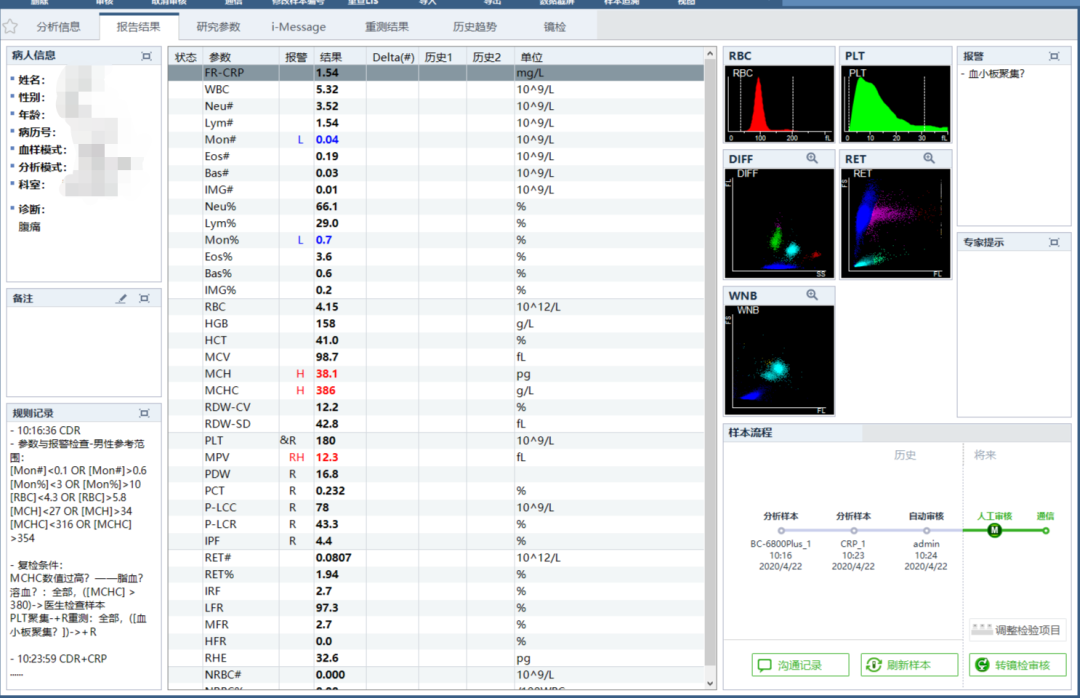Click the 转镜检审核 button
The width and height of the screenshot is (1080, 698).
[x=1017, y=665]
